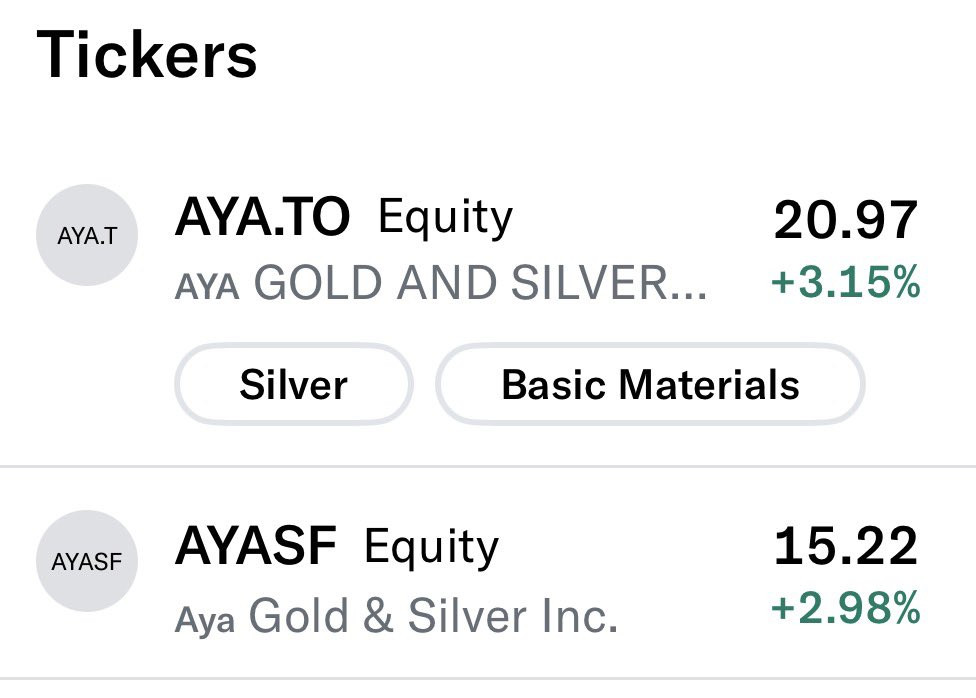Click the Equity label beside AYASF
Viewport: 976px width, 698px height.
click(431, 547)
